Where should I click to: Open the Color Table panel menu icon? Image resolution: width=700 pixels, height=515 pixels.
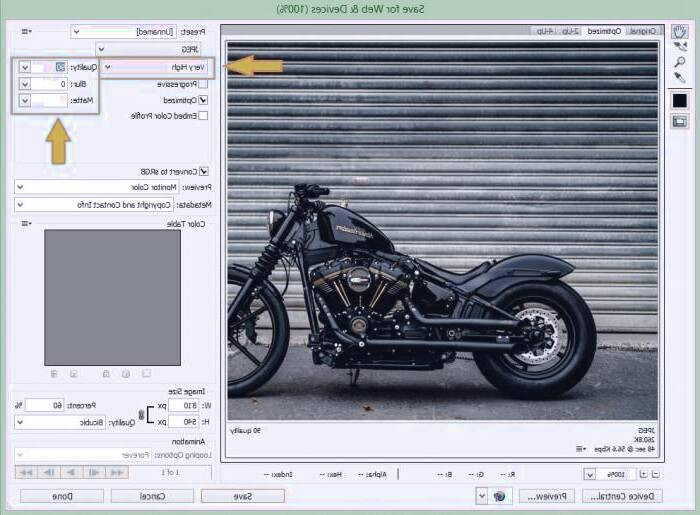tap(26, 224)
